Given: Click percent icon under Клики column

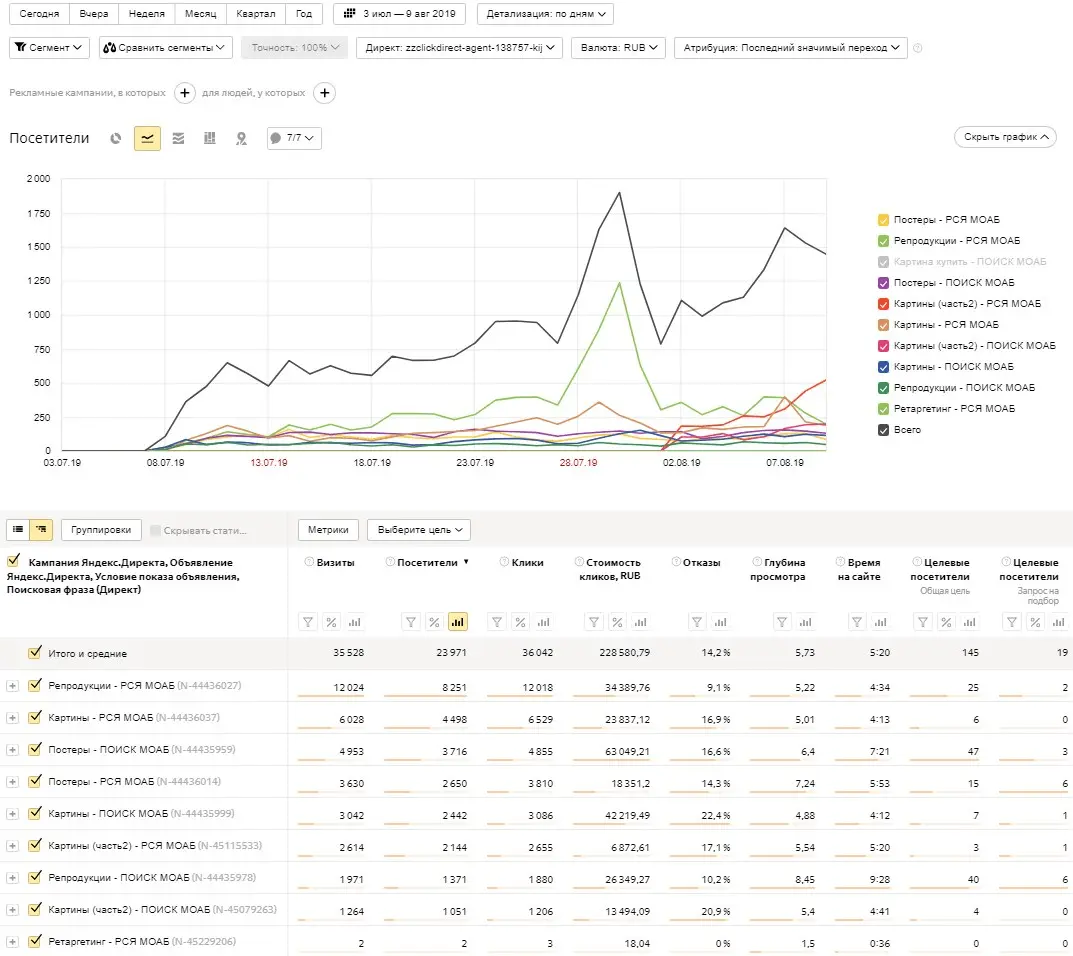Looking at the screenshot, I should [521, 622].
